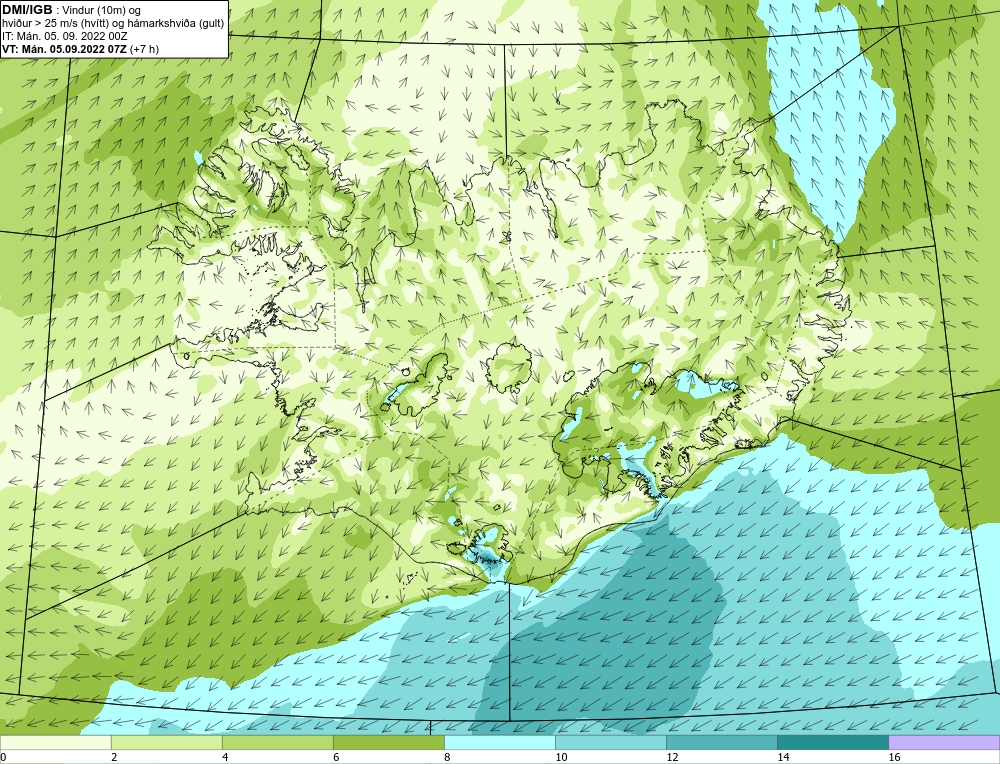Click the 2–4 m/s light green swatch
This screenshot has width=1000, height=764.
click(166, 742)
